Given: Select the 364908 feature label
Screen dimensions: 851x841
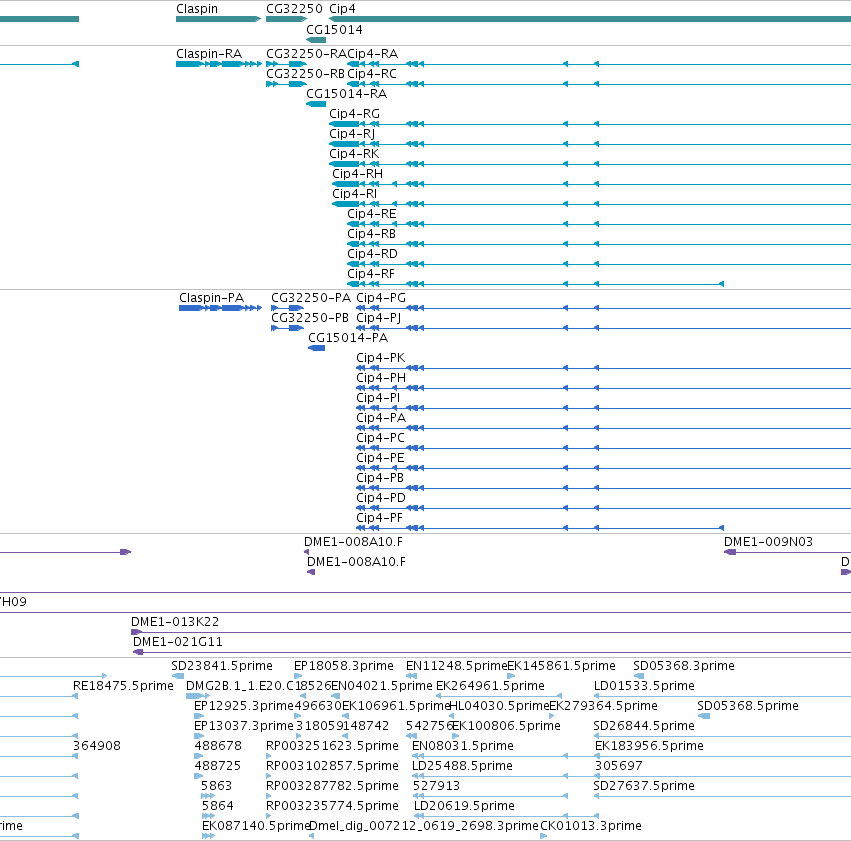Looking at the screenshot, I should pos(97,746).
